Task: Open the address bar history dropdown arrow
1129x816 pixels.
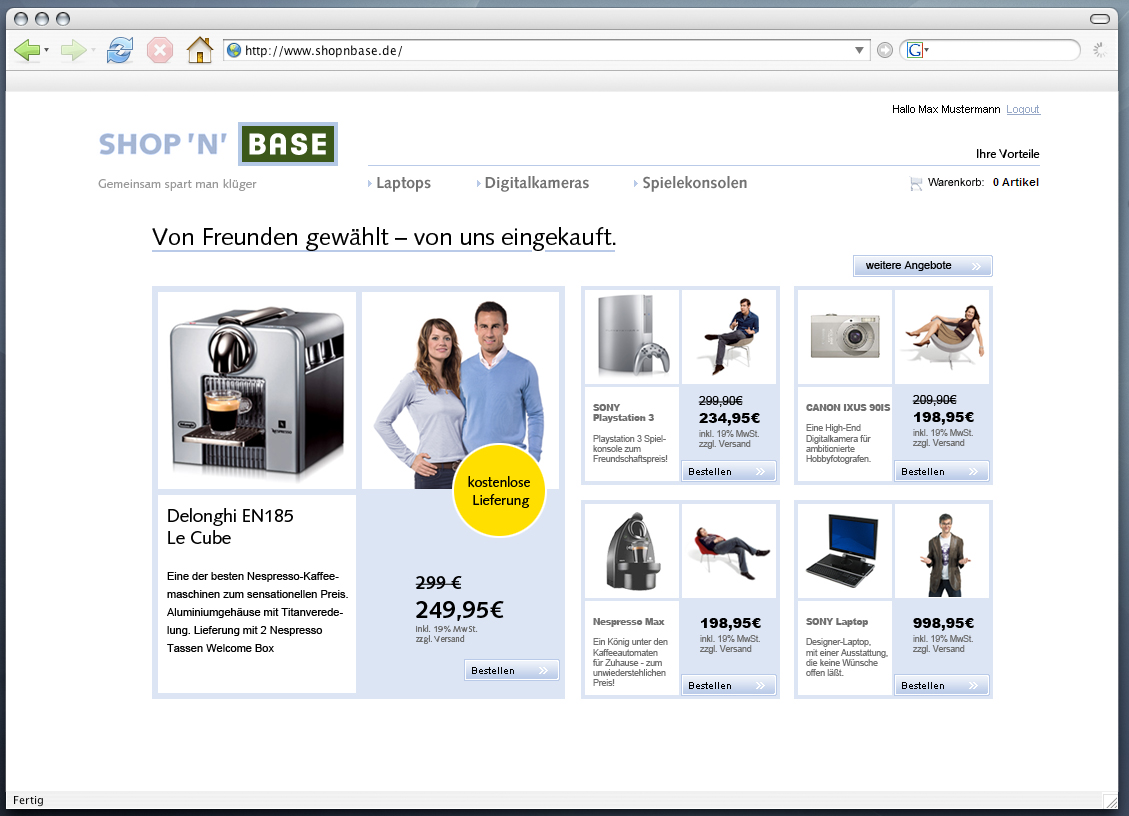Action: (x=859, y=50)
